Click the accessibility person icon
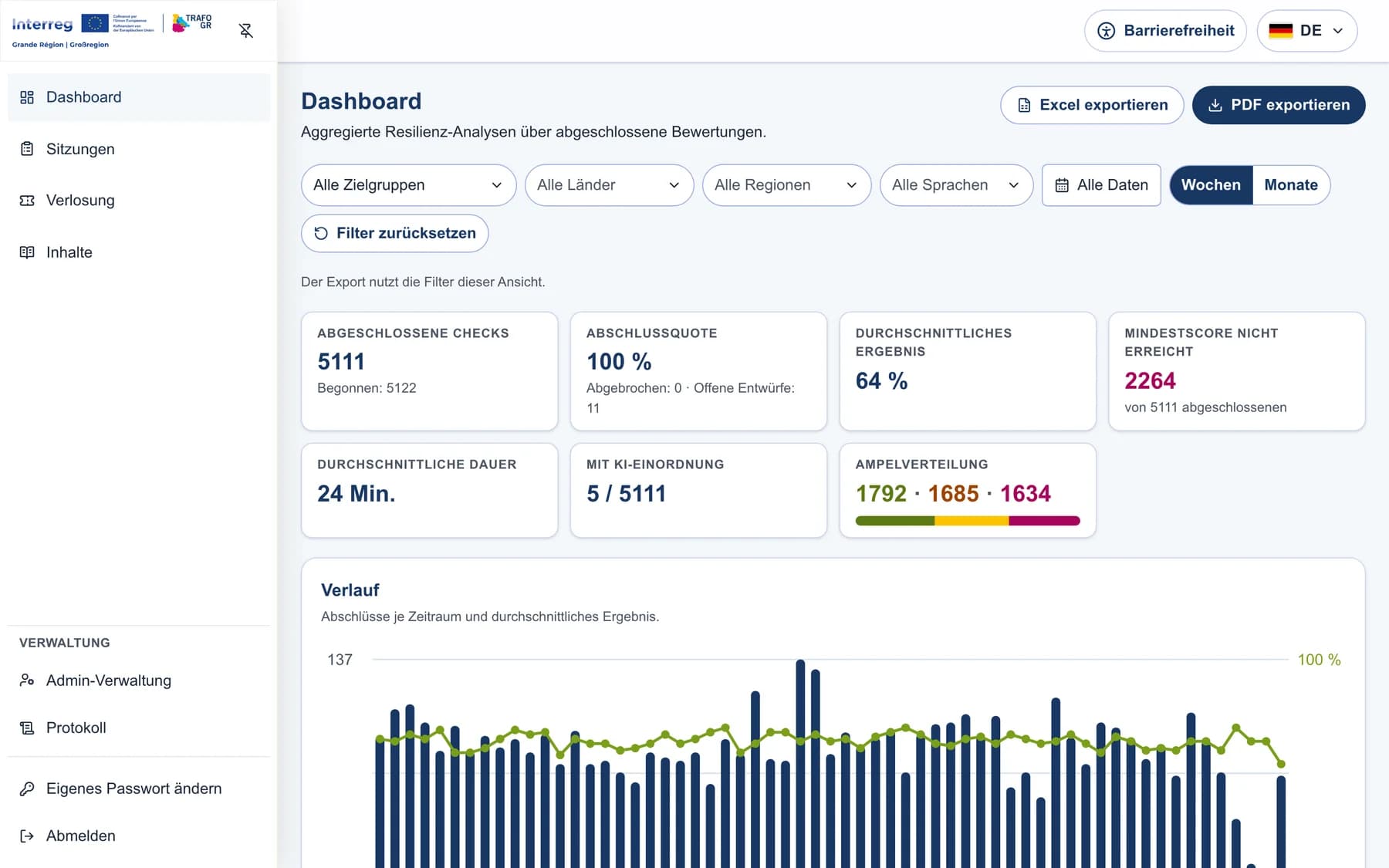1389x868 pixels. coord(1106,31)
